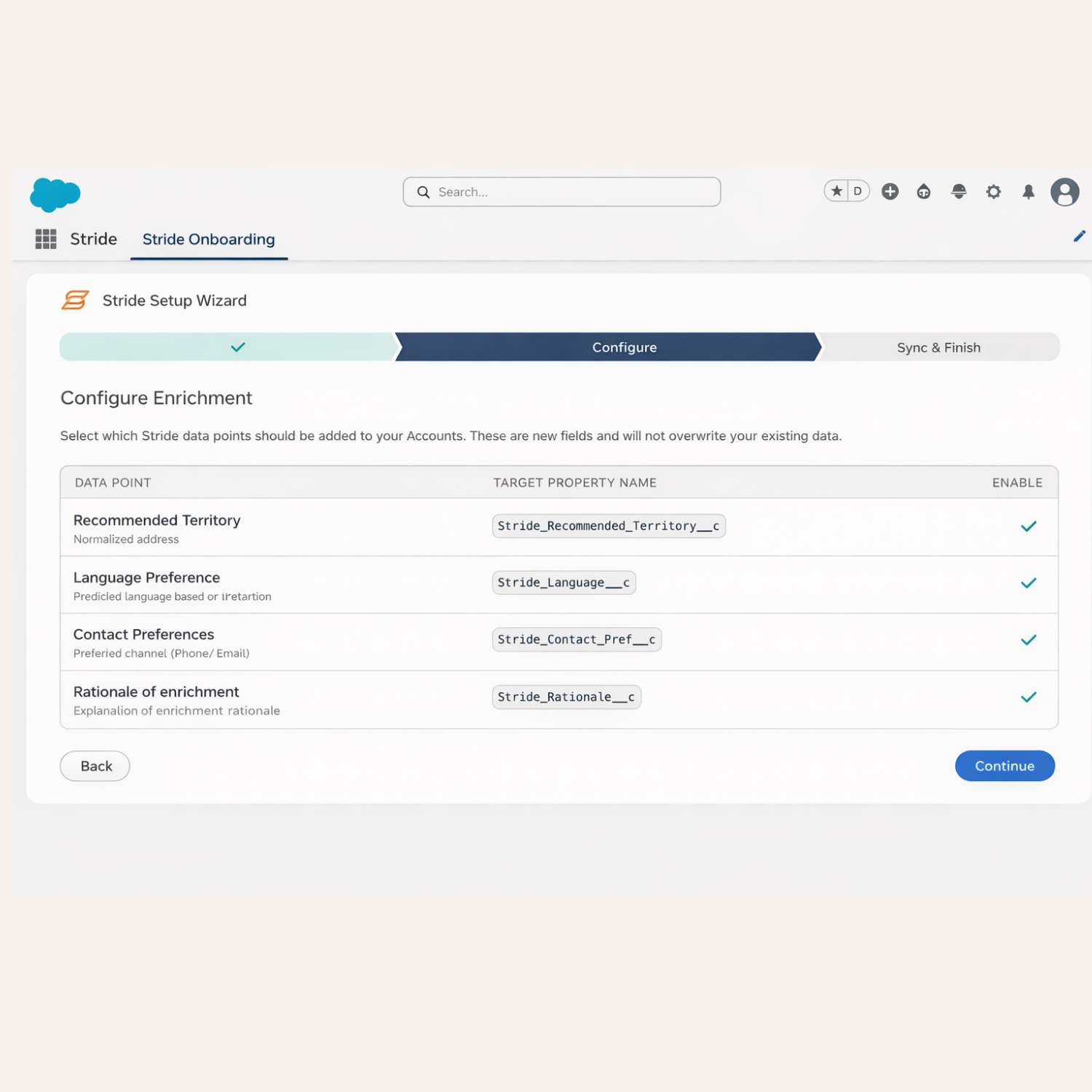
Task: Select the Sync & Finish step
Action: (x=939, y=347)
